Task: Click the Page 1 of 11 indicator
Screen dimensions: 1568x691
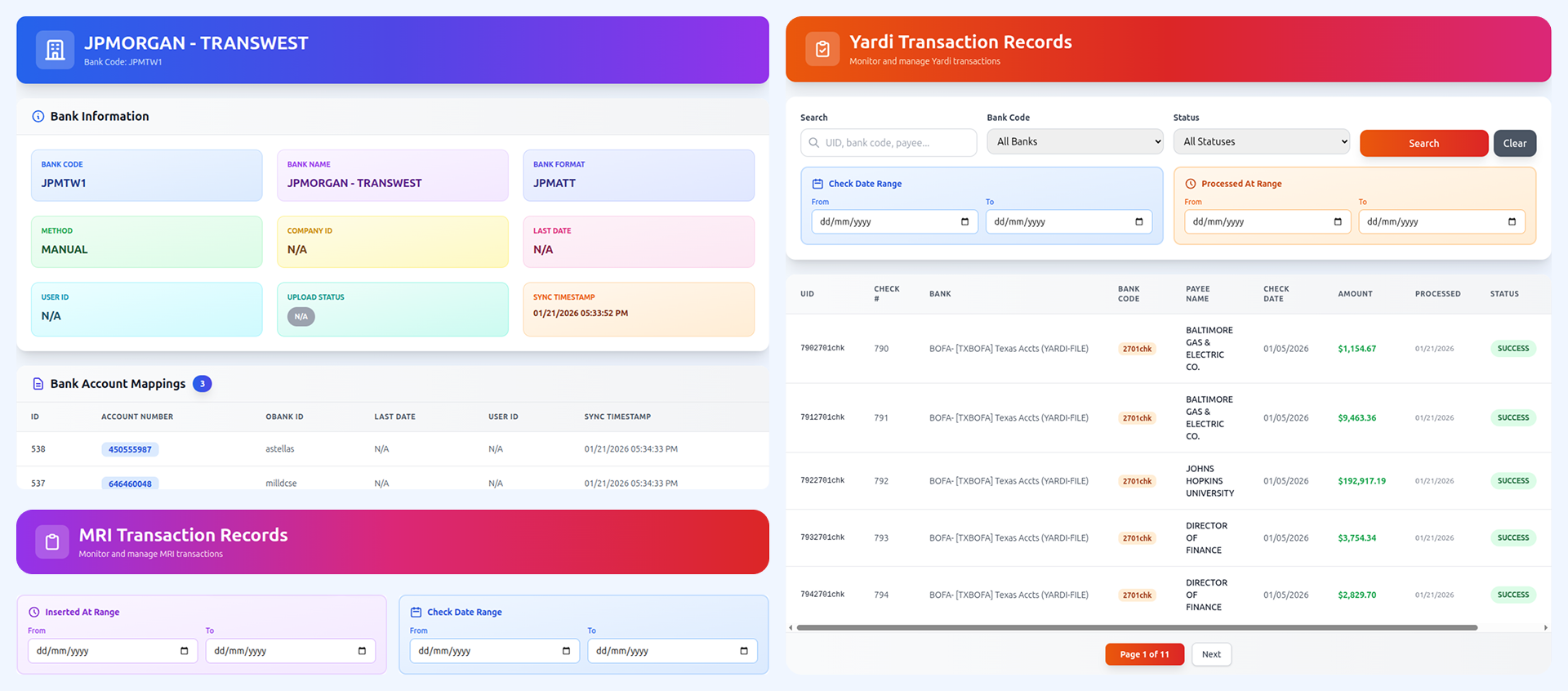Action: (x=1144, y=654)
